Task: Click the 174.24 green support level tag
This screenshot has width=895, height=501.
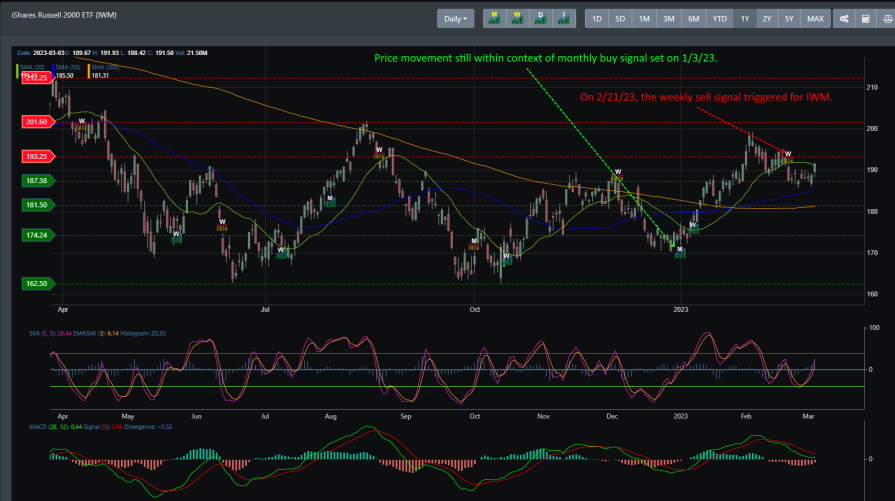Action: pyautogui.click(x=38, y=235)
